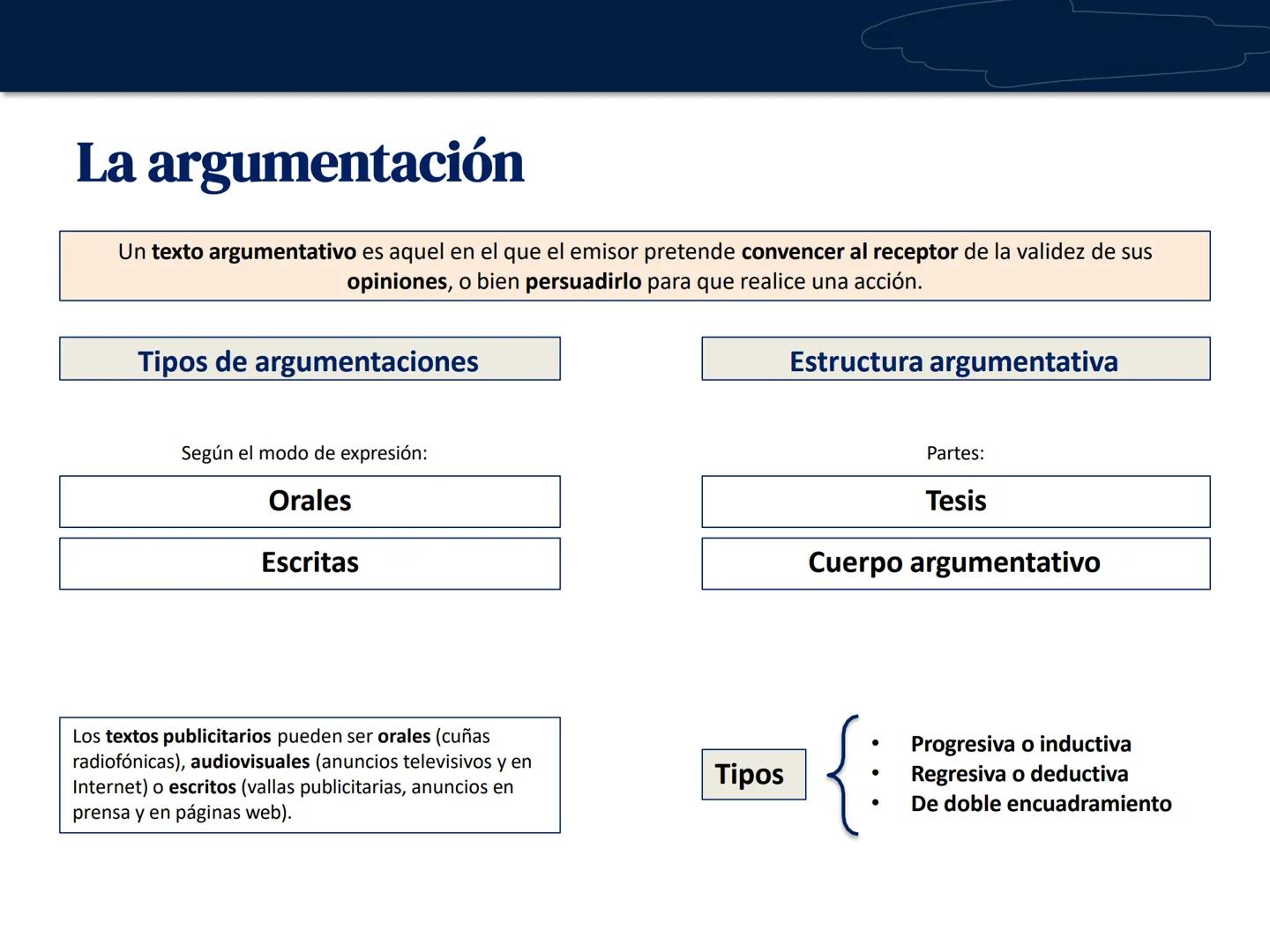Select the bullet "Regresiva o deductiva"

pos(1019,774)
